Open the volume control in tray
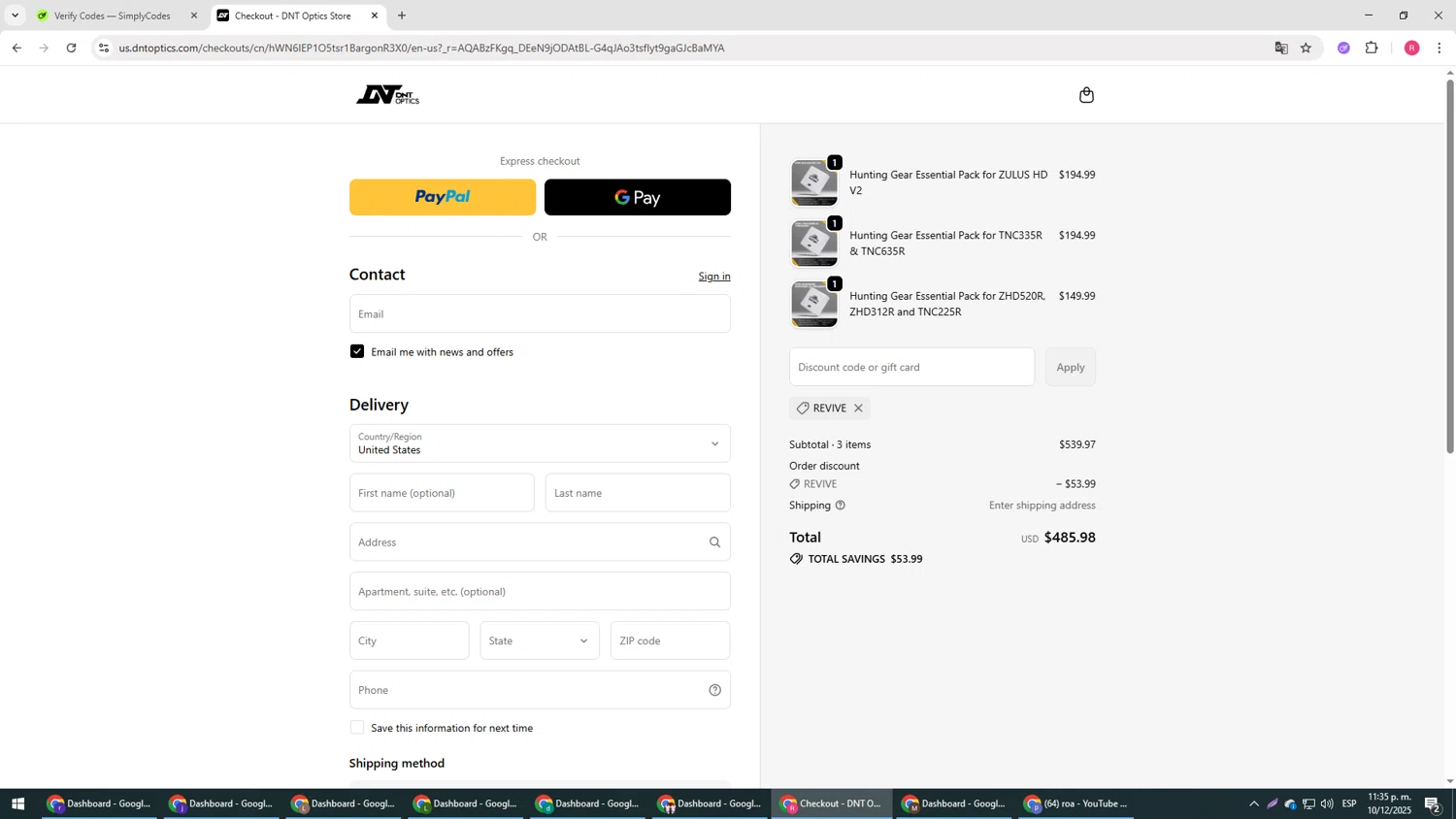1456x819 pixels. tap(1327, 803)
